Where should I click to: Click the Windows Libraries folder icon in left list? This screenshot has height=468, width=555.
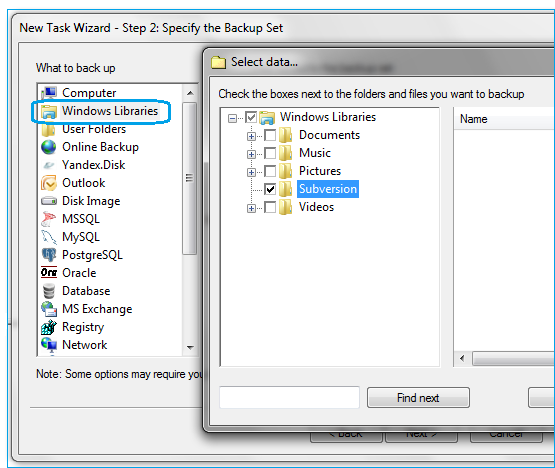point(49,112)
